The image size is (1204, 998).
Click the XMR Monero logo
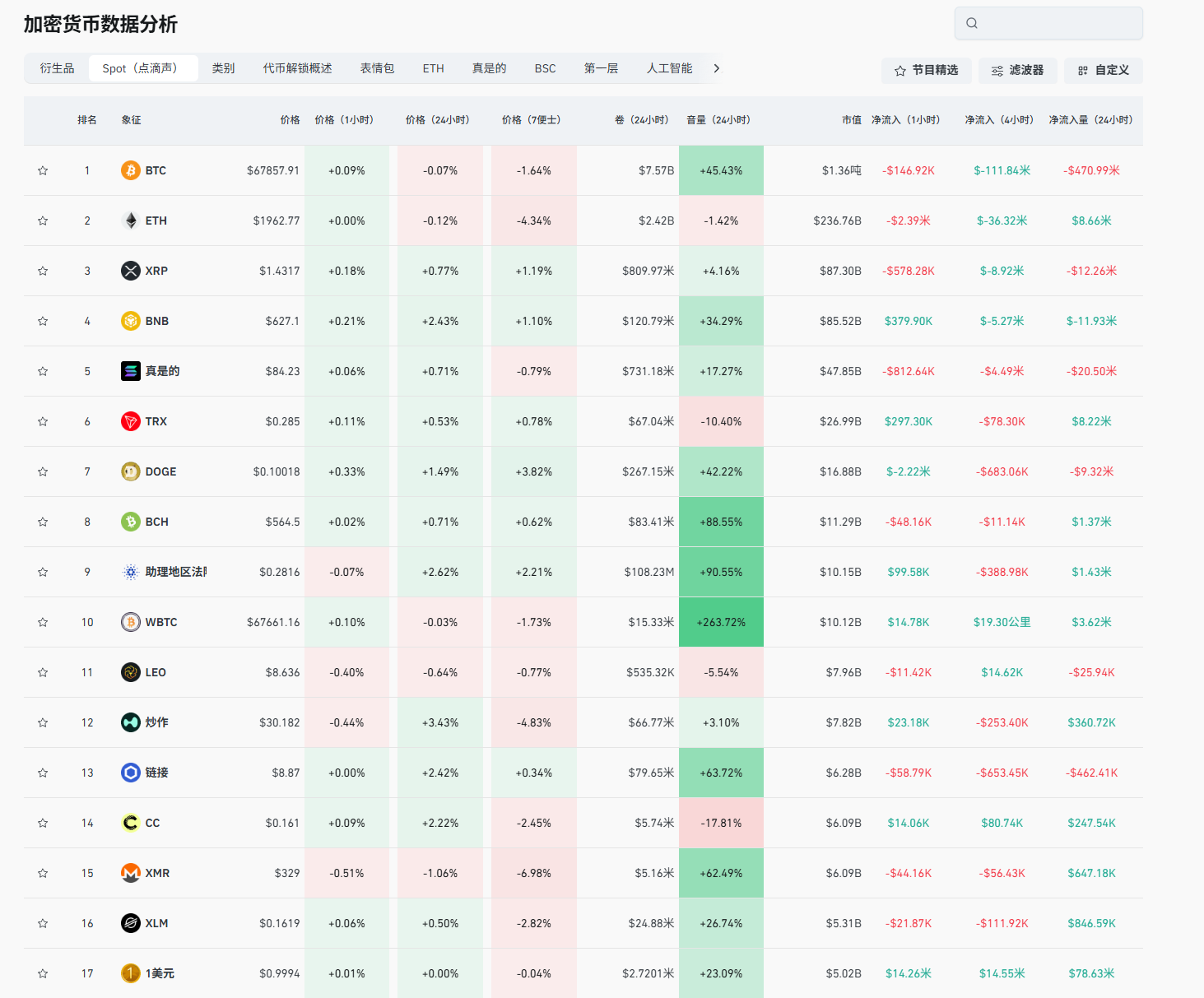(x=130, y=873)
